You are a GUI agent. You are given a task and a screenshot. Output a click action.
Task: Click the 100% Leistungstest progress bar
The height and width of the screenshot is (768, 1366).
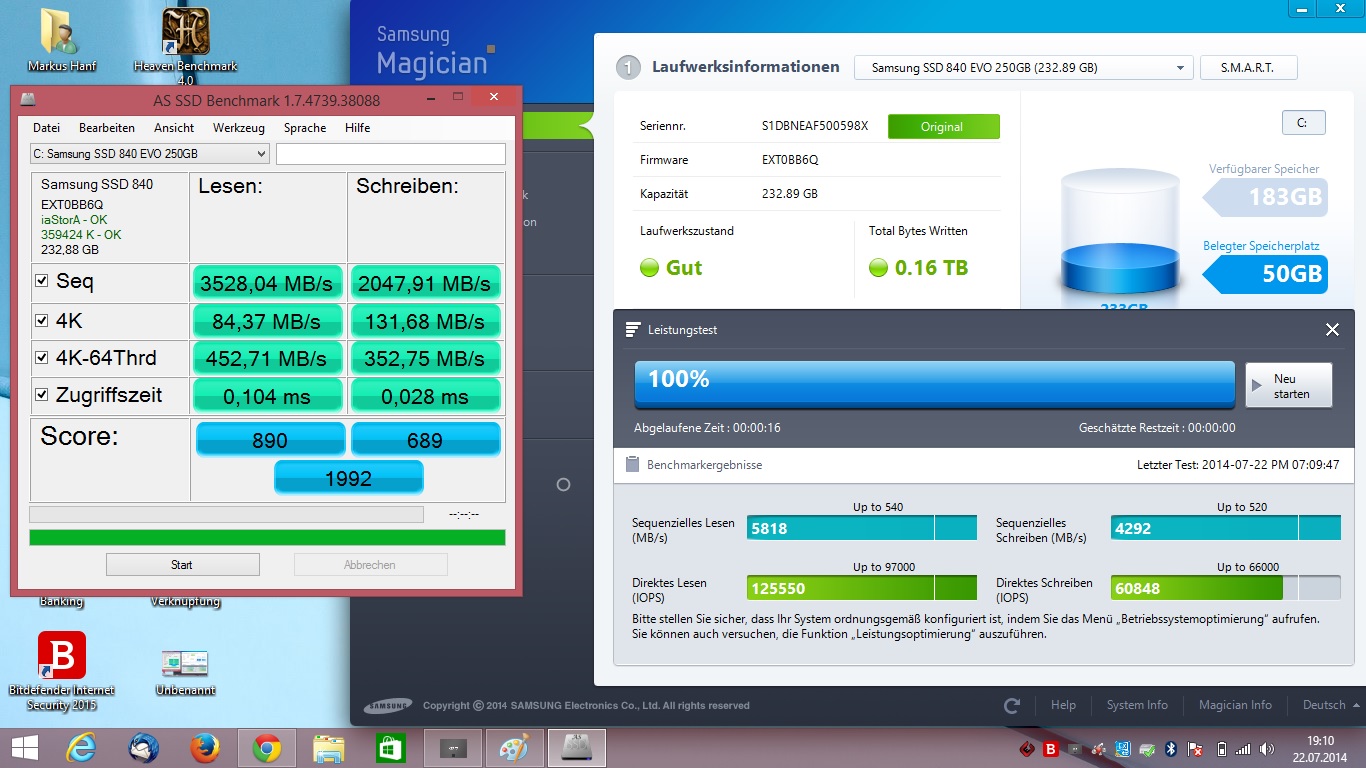coord(935,383)
